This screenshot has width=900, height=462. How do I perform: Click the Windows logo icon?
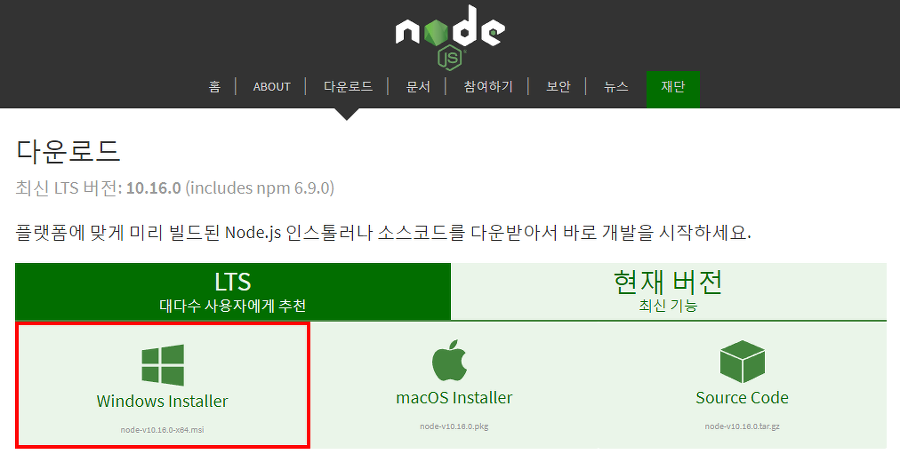(163, 365)
